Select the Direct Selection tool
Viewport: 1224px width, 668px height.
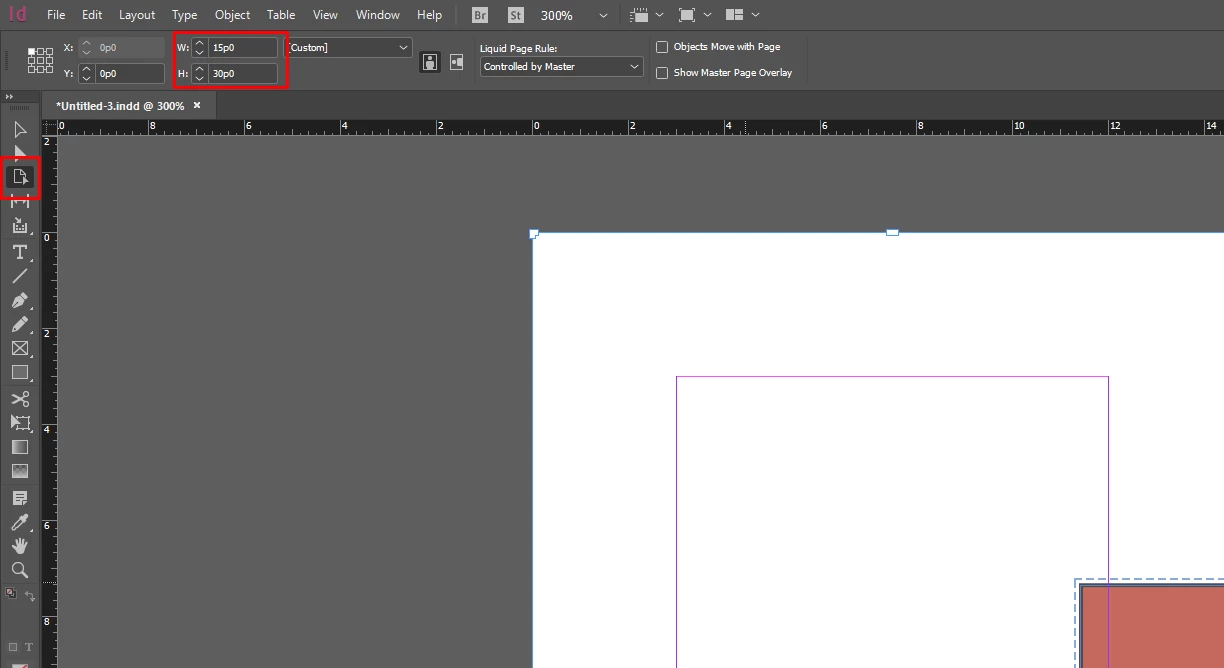(x=20, y=152)
